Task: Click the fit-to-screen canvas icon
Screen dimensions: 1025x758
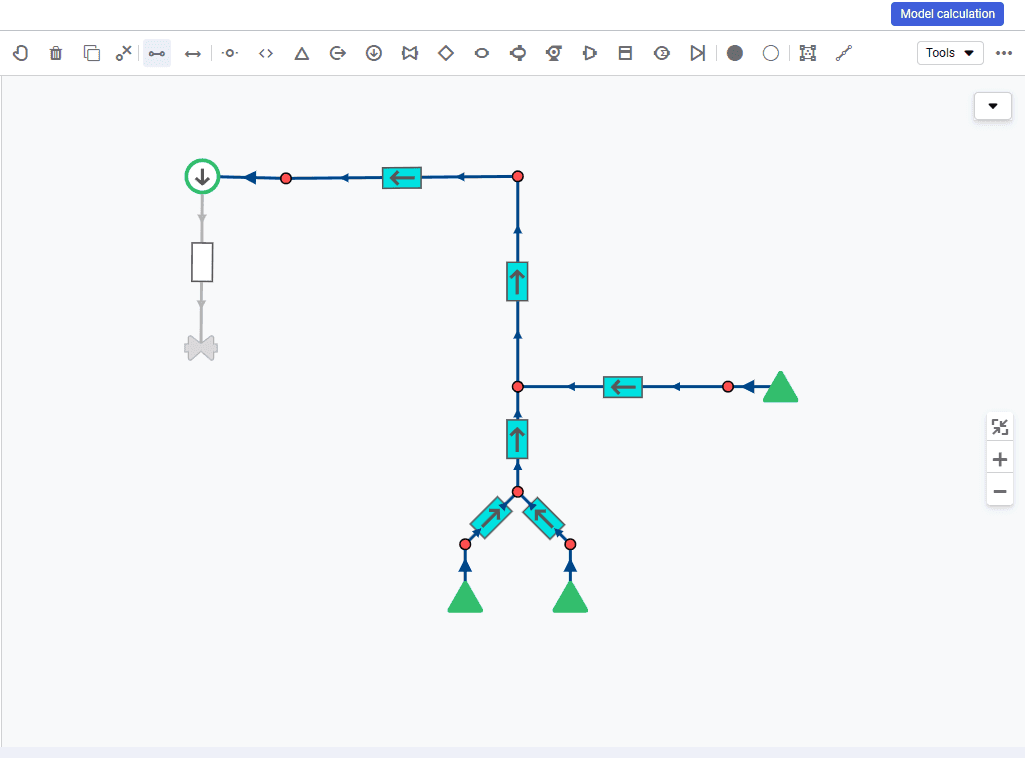Action: pos(1000,427)
